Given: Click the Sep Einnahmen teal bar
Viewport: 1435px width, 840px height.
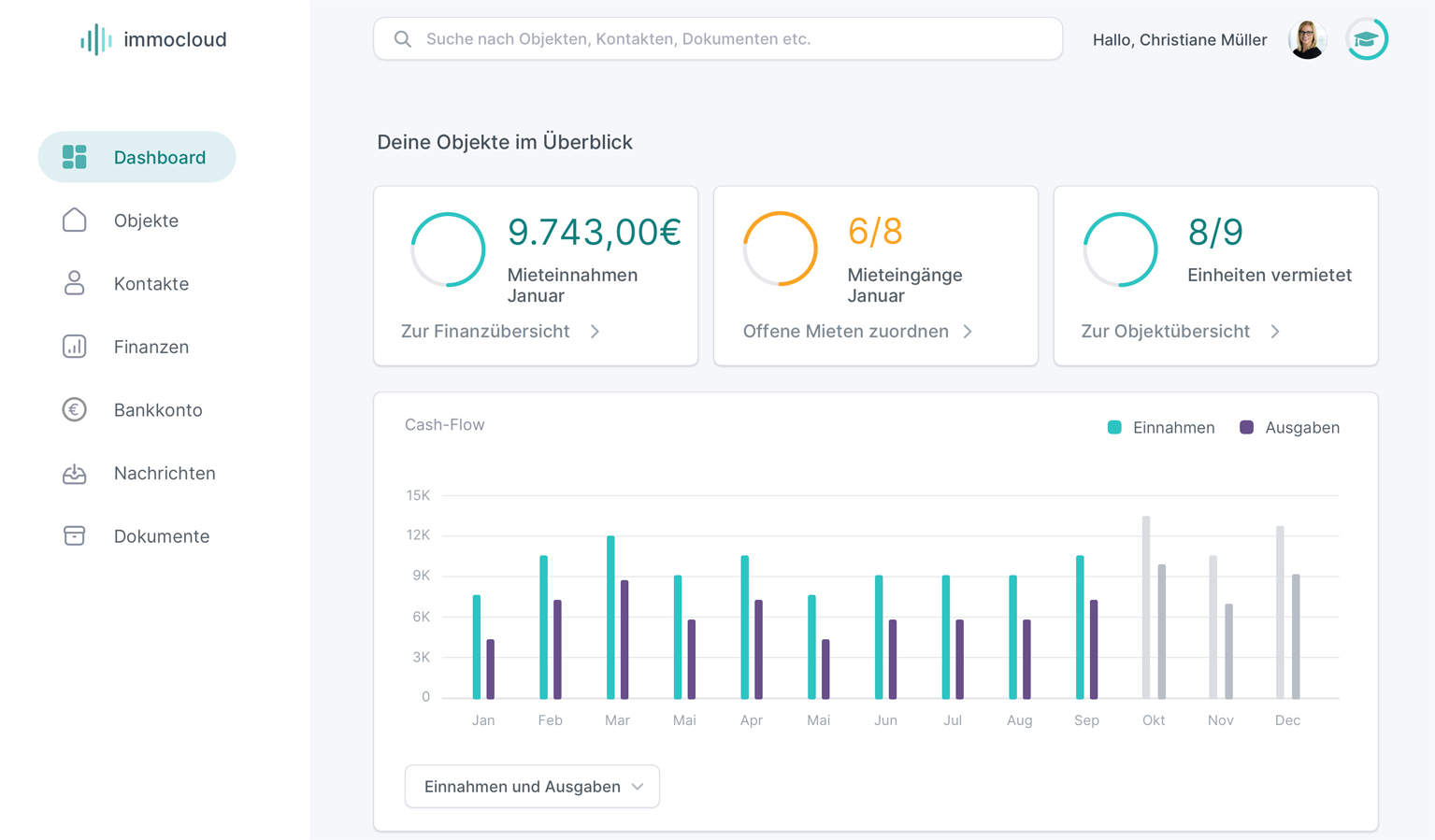Looking at the screenshot, I should pos(1081,627).
